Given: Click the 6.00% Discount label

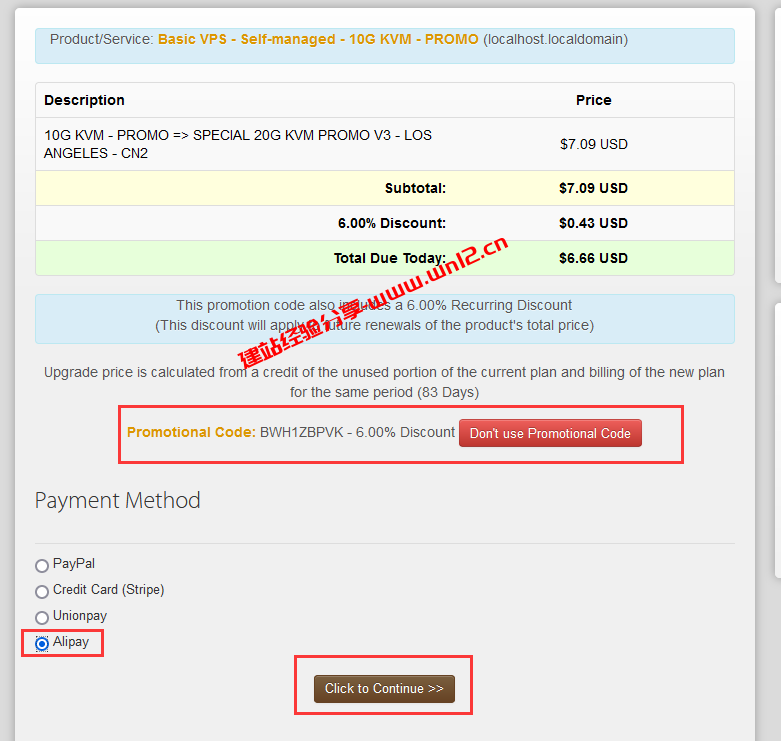Looking at the screenshot, I should pyautogui.click(x=391, y=223).
